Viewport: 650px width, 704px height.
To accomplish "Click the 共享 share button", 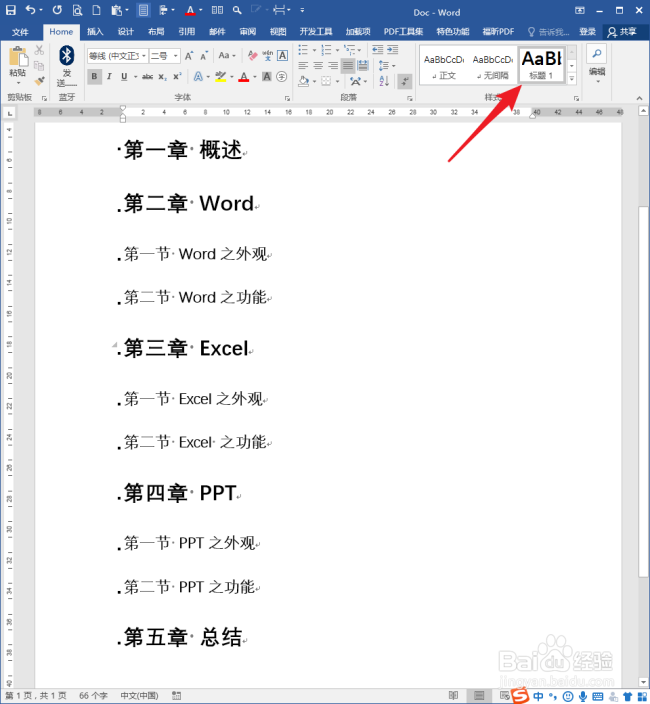I will tap(623, 32).
